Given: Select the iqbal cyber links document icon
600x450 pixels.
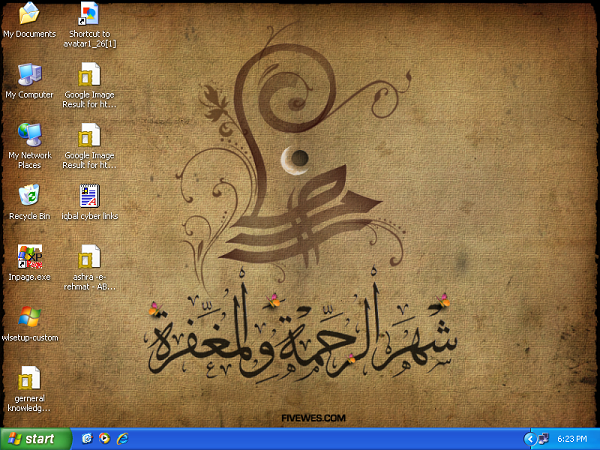Looking at the screenshot, I should coord(89,196).
